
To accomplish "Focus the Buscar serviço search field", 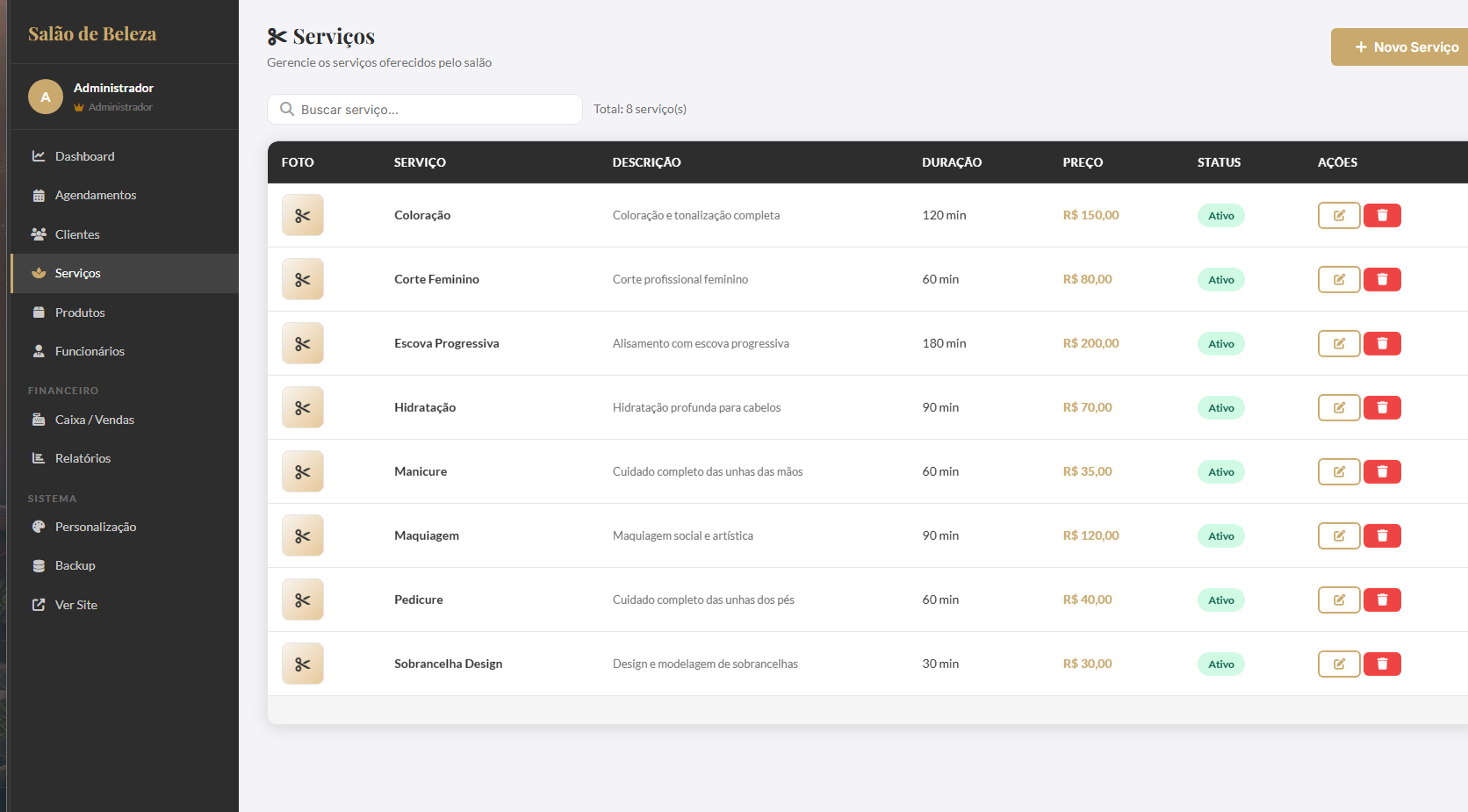I will [425, 110].
